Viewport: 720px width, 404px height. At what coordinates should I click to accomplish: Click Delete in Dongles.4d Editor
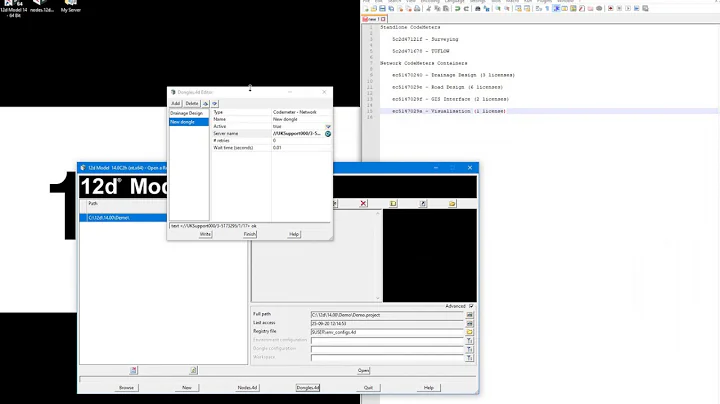(x=192, y=104)
